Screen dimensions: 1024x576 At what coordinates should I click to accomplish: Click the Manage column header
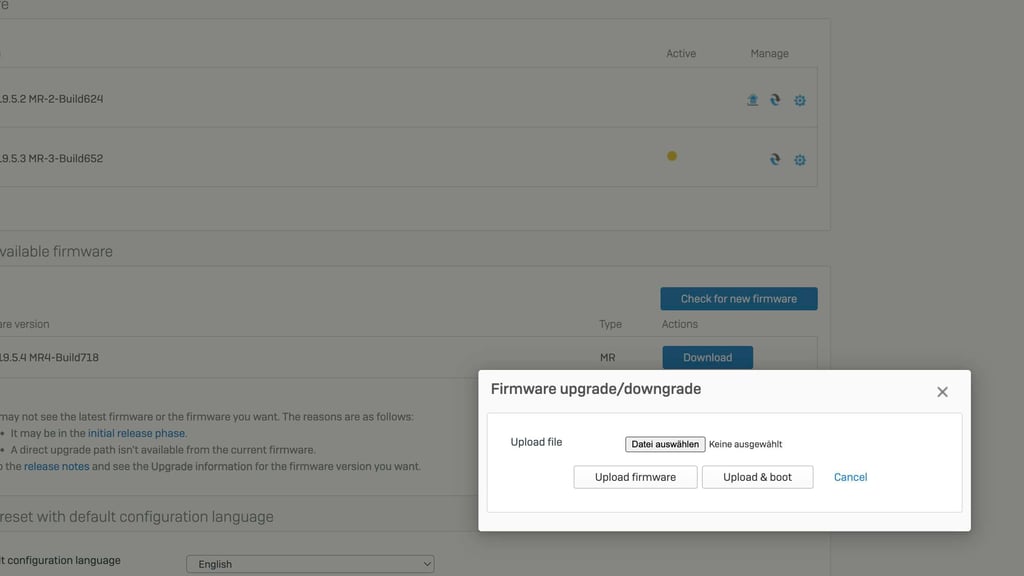(769, 54)
